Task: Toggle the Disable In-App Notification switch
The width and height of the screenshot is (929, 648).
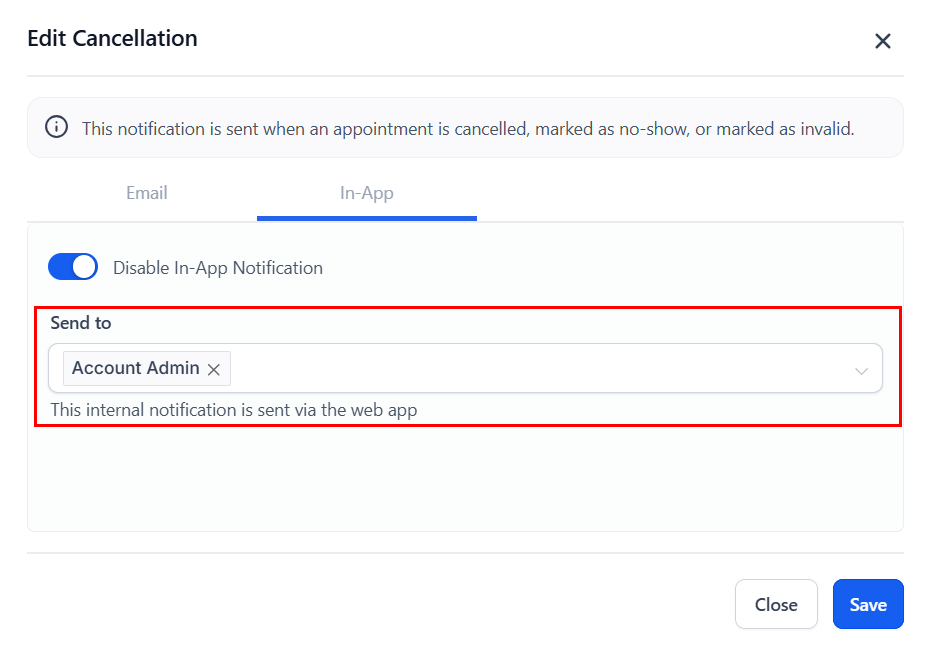Action: coord(73,267)
